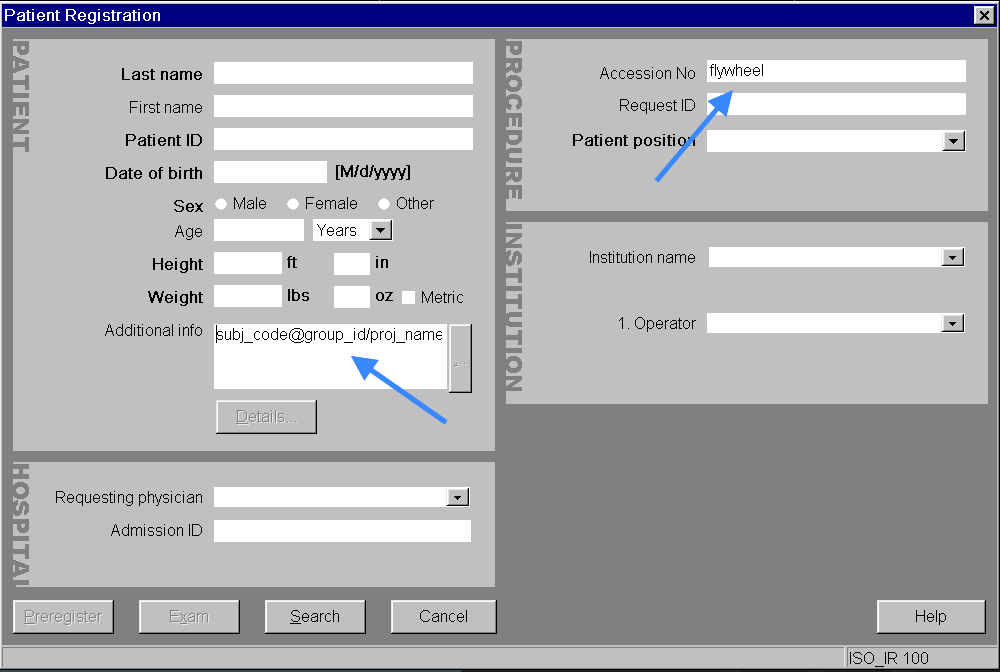Click the Preregister button

coord(62,616)
